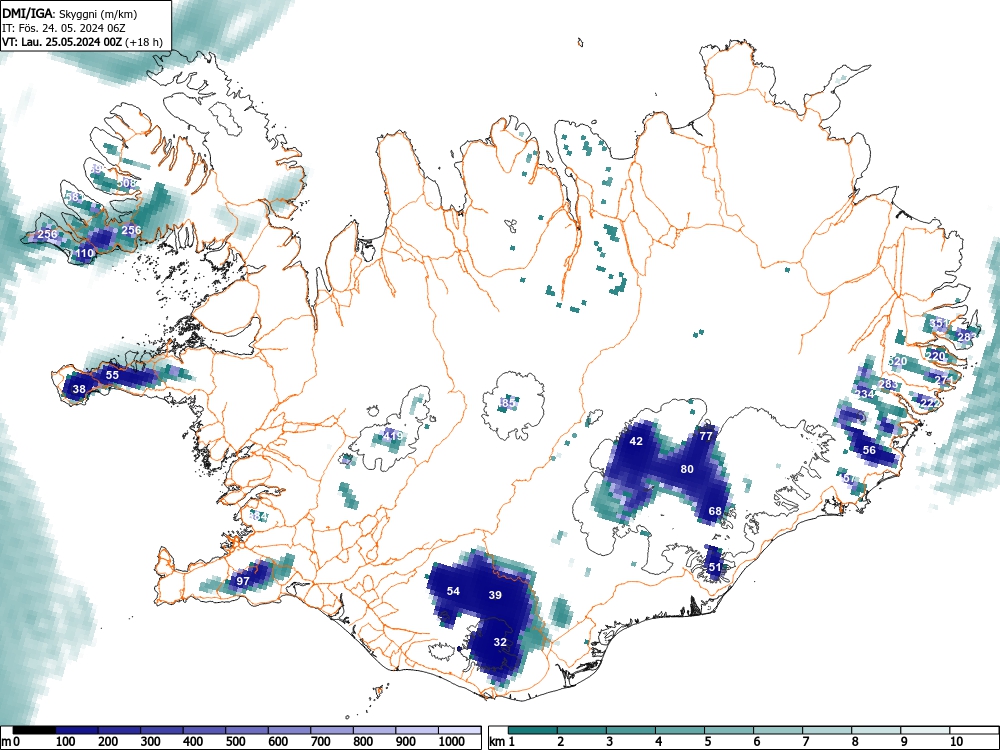This screenshot has width=1000, height=750.
Task: Click the "m 0" legend start label
Action: click(11, 741)
